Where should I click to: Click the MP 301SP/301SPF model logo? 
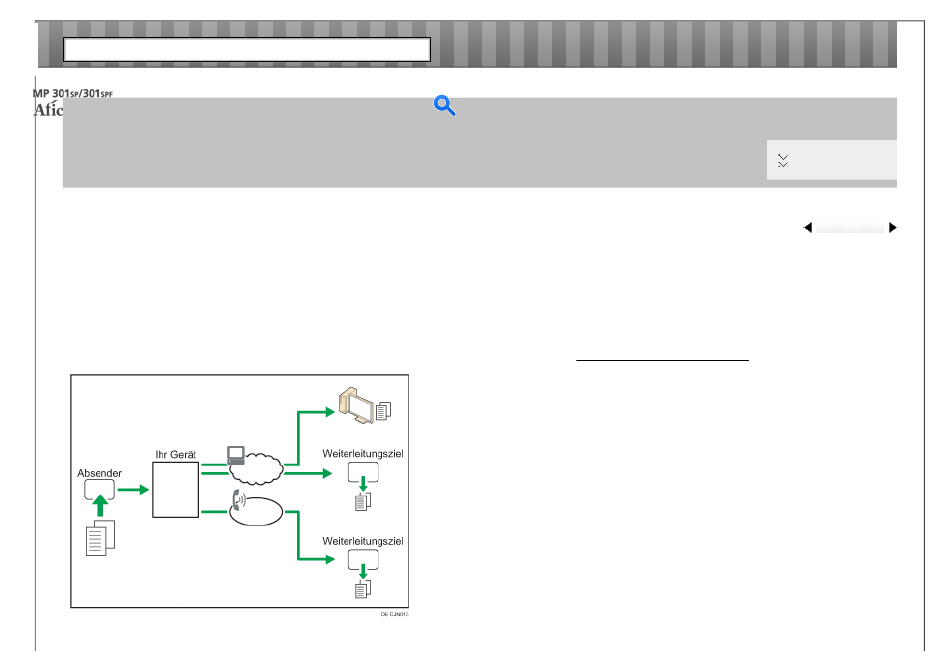72,93
